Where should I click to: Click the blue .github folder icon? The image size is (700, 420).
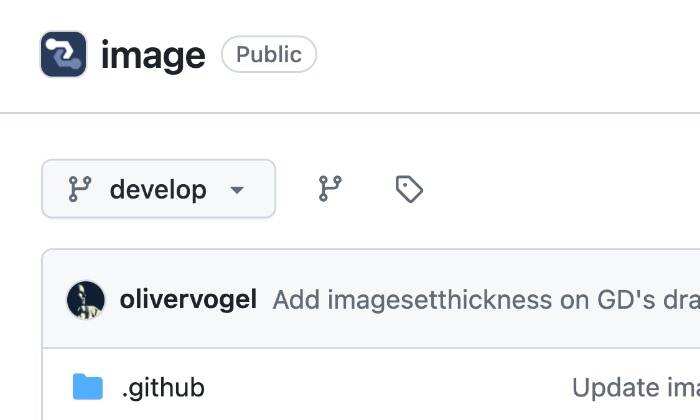88,387
